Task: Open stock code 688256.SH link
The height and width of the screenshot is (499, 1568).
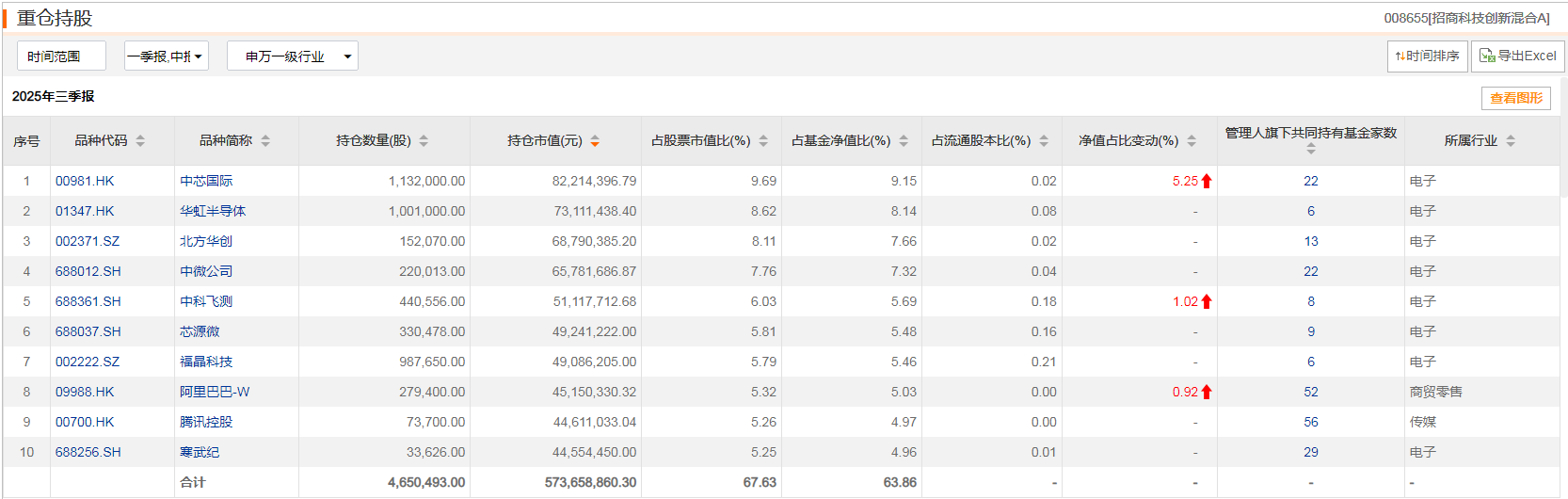Action: (88, 453)
